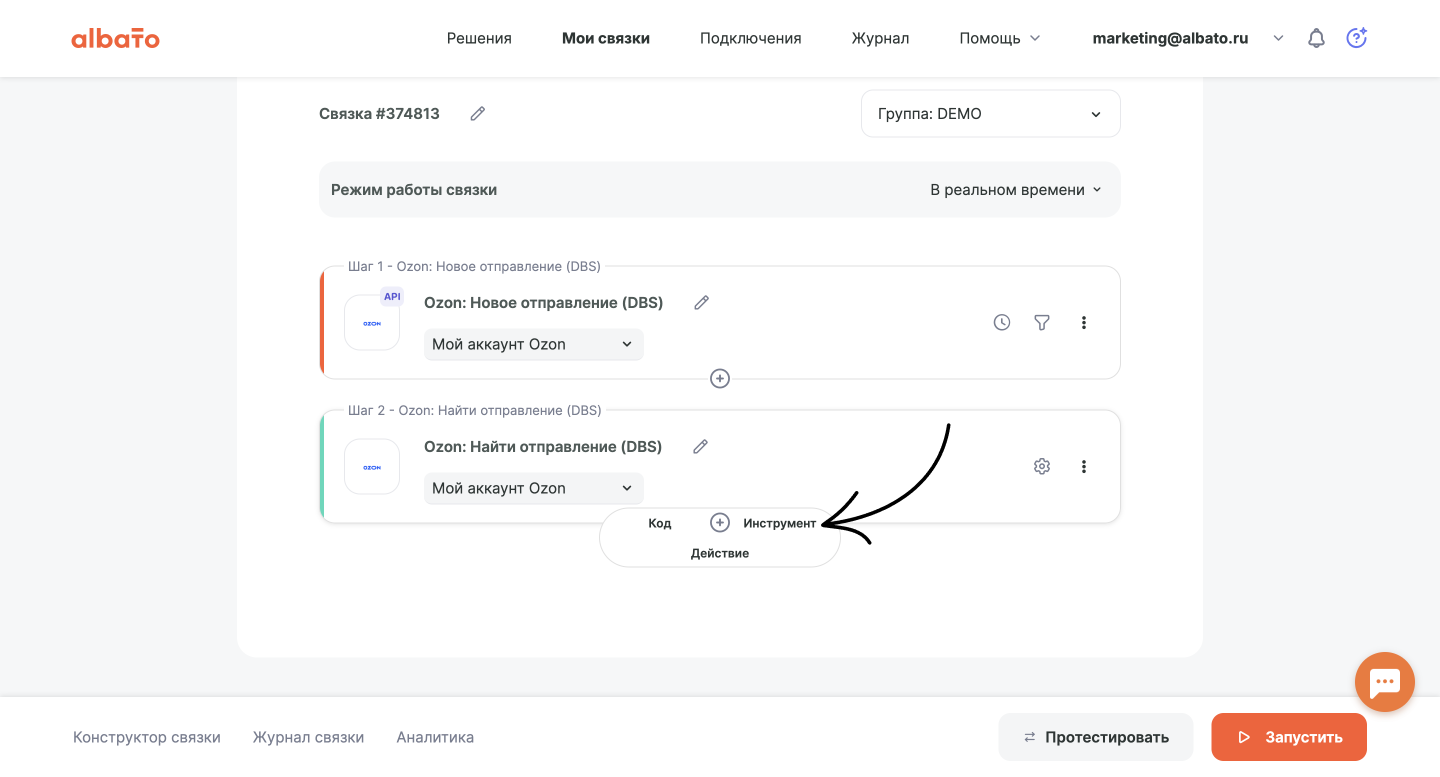Open the three-dot menu on step 2
1440x777 pixels.
tap(1084, 466)
